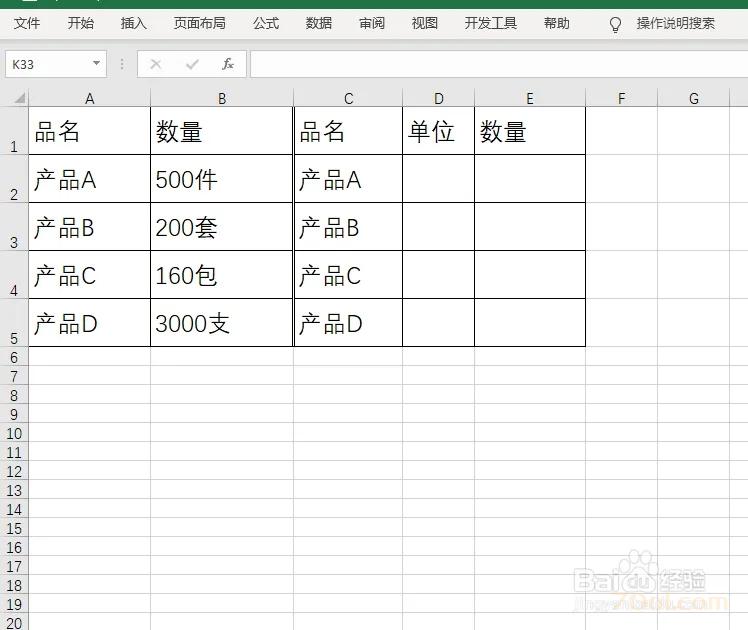The height and width of the screenshot is (630, 748).
Task: Click the fx insert function icon
Action: (228, 64)
